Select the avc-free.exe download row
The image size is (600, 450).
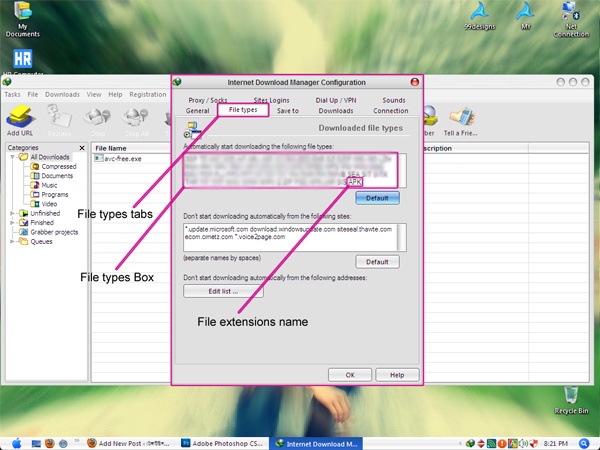coord(130,158)
